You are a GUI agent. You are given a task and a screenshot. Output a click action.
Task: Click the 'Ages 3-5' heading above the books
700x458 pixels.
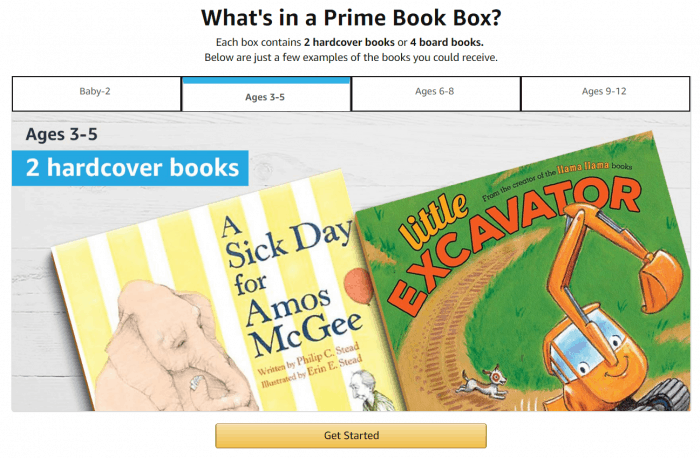(62, 134)
